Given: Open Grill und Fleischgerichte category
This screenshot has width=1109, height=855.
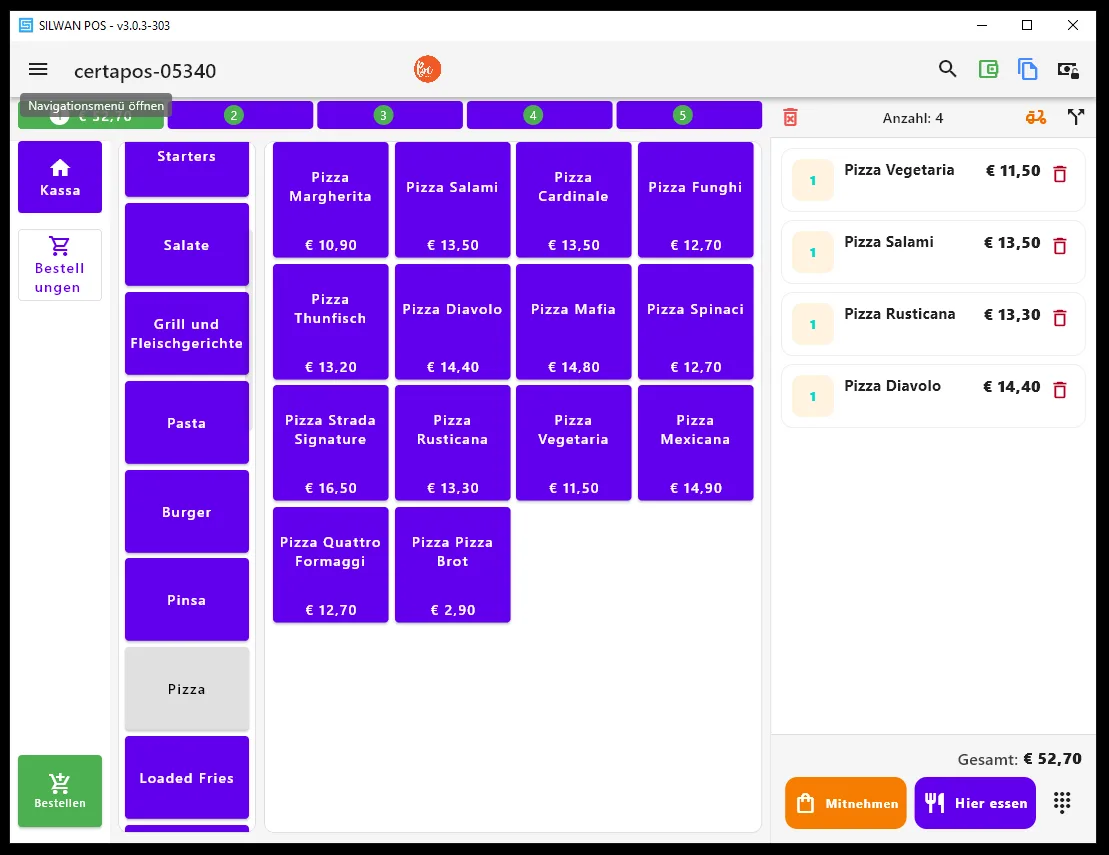Looking at the screenshot, I should pos(187,334).
